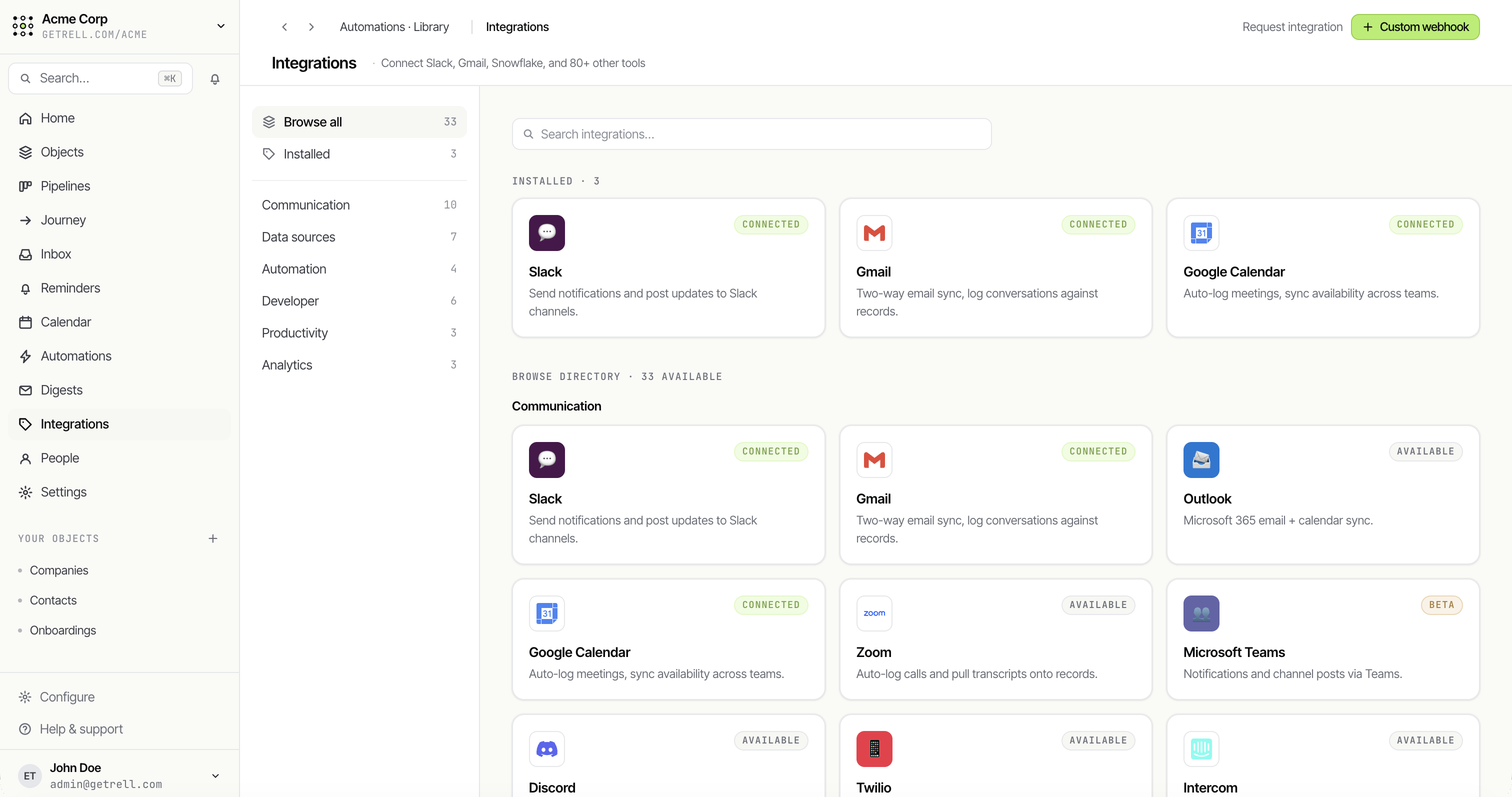The height and width of the screenshot is (797, 1512).
Task: Click the Outlook description text
Action: coord(1278,520)
